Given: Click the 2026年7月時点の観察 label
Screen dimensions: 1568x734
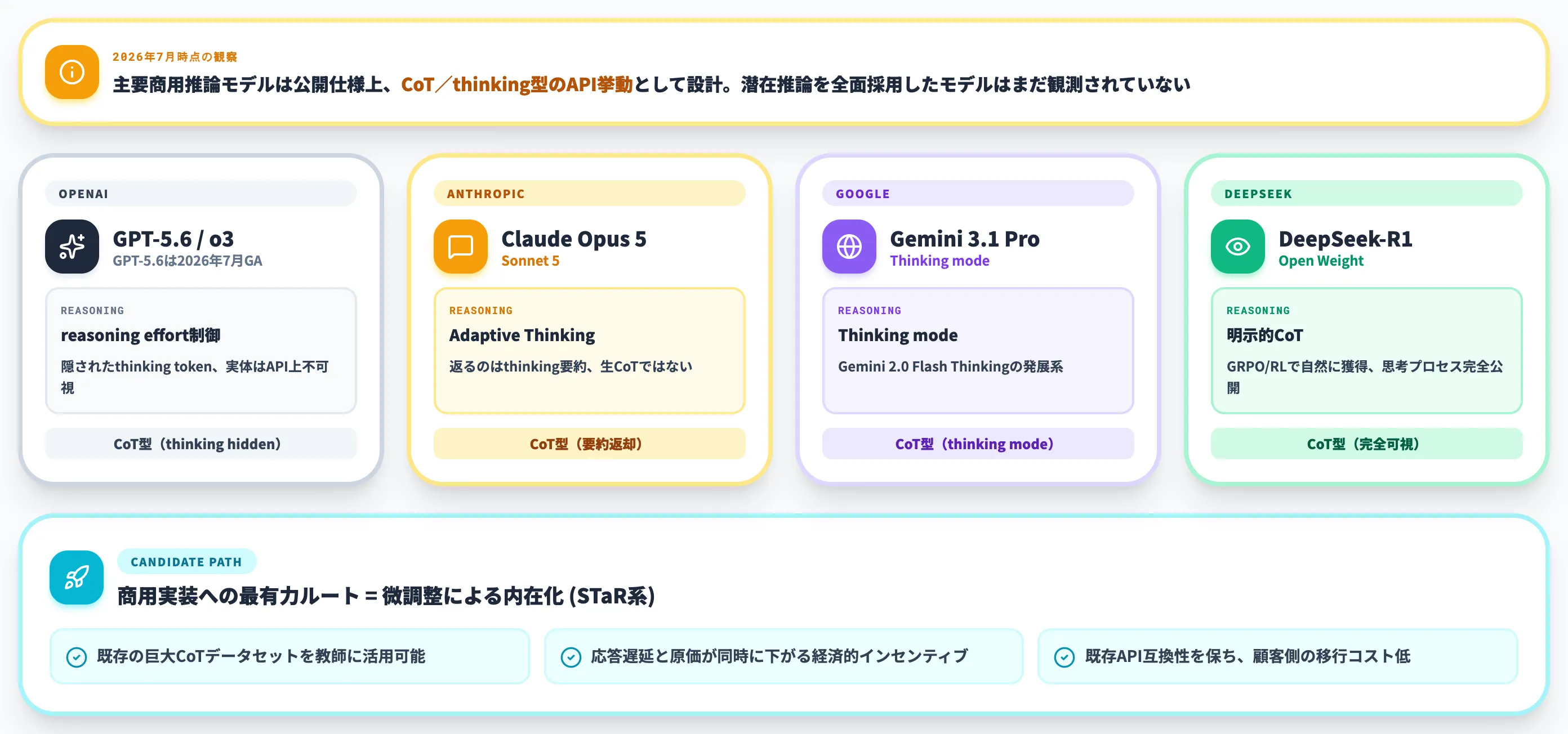Looking at the screenshot, I should coord(175,56).
